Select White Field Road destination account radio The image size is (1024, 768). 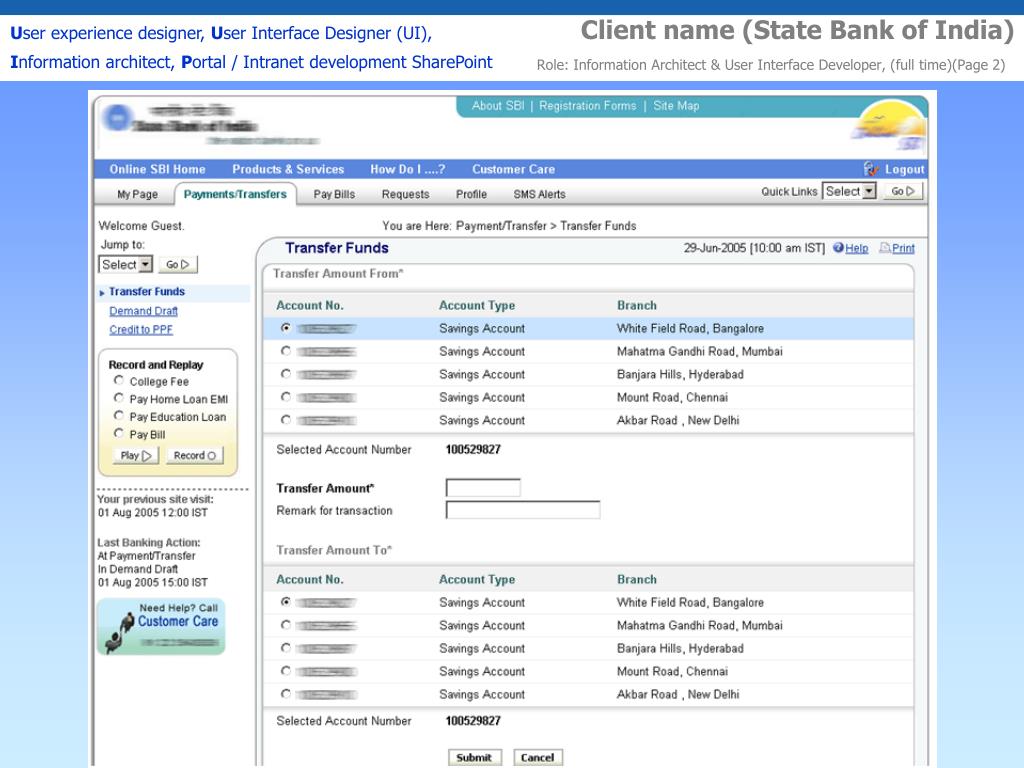[x=285, y=601]
